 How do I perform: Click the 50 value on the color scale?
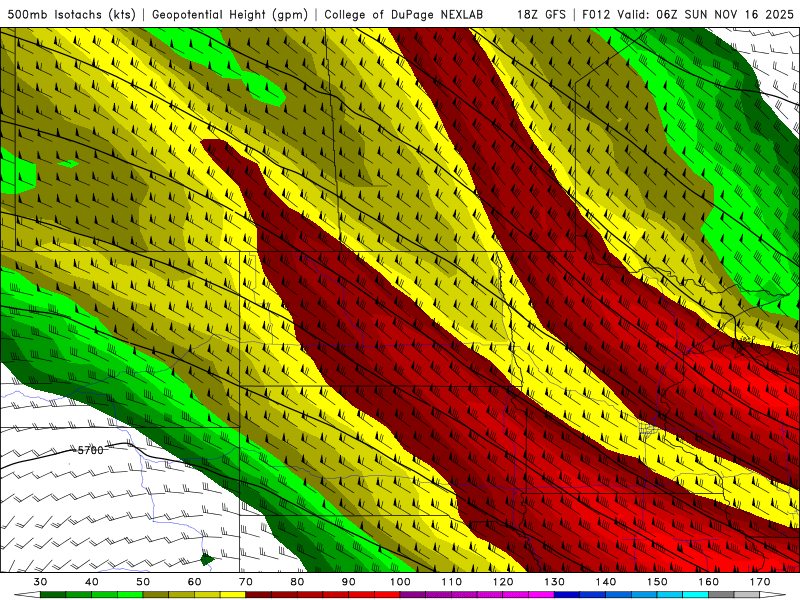143,582
